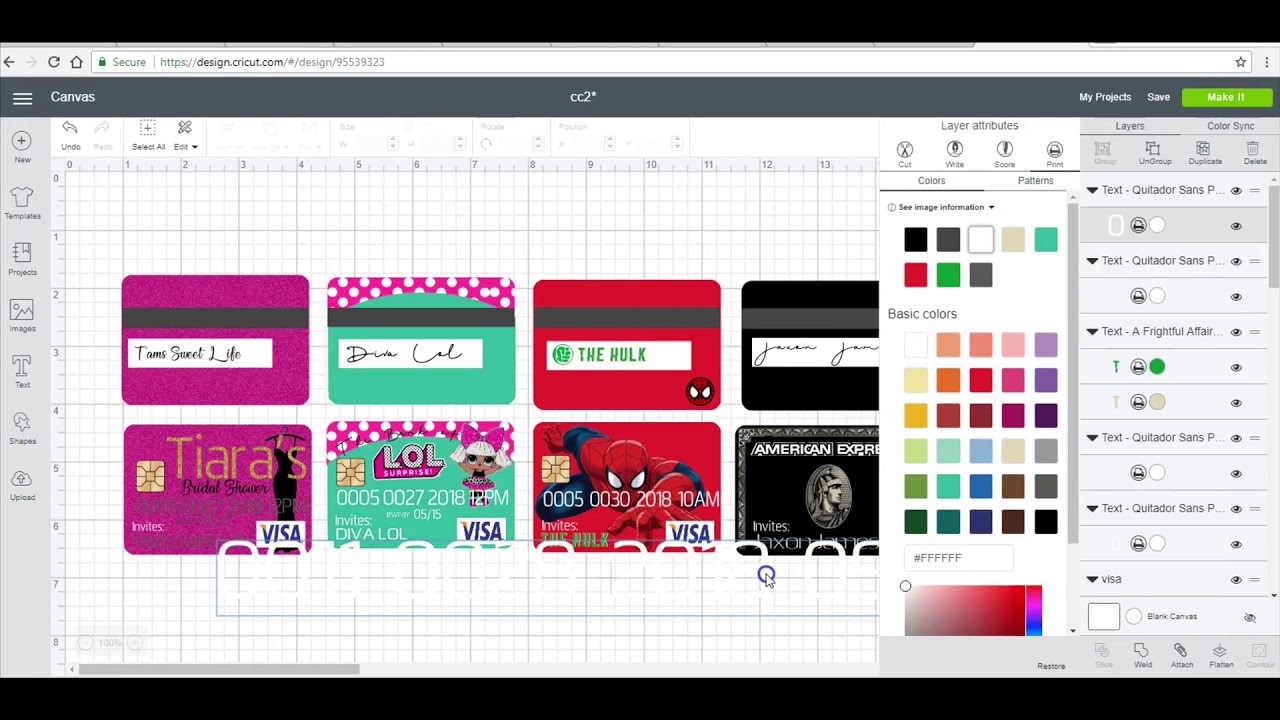1280x720 pixels.
Task: Click UnGroup in the Layers panel
Action: pyautogui.click(x=1155, y=153)
